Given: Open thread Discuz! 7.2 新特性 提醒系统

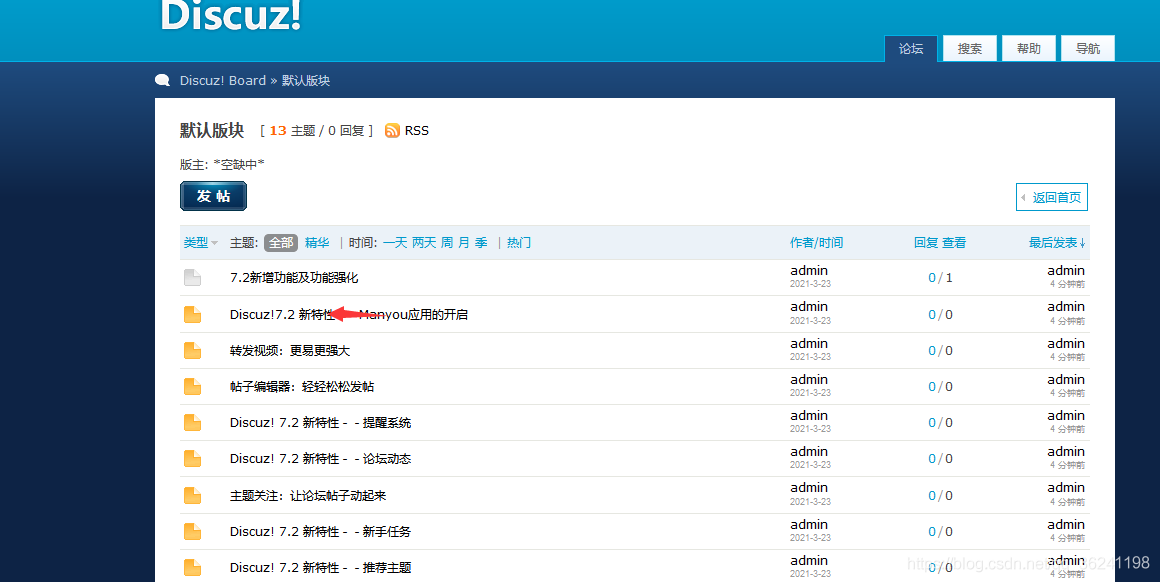Looking at the screenshot, I should pyautogui.click(x=320, y=423).
